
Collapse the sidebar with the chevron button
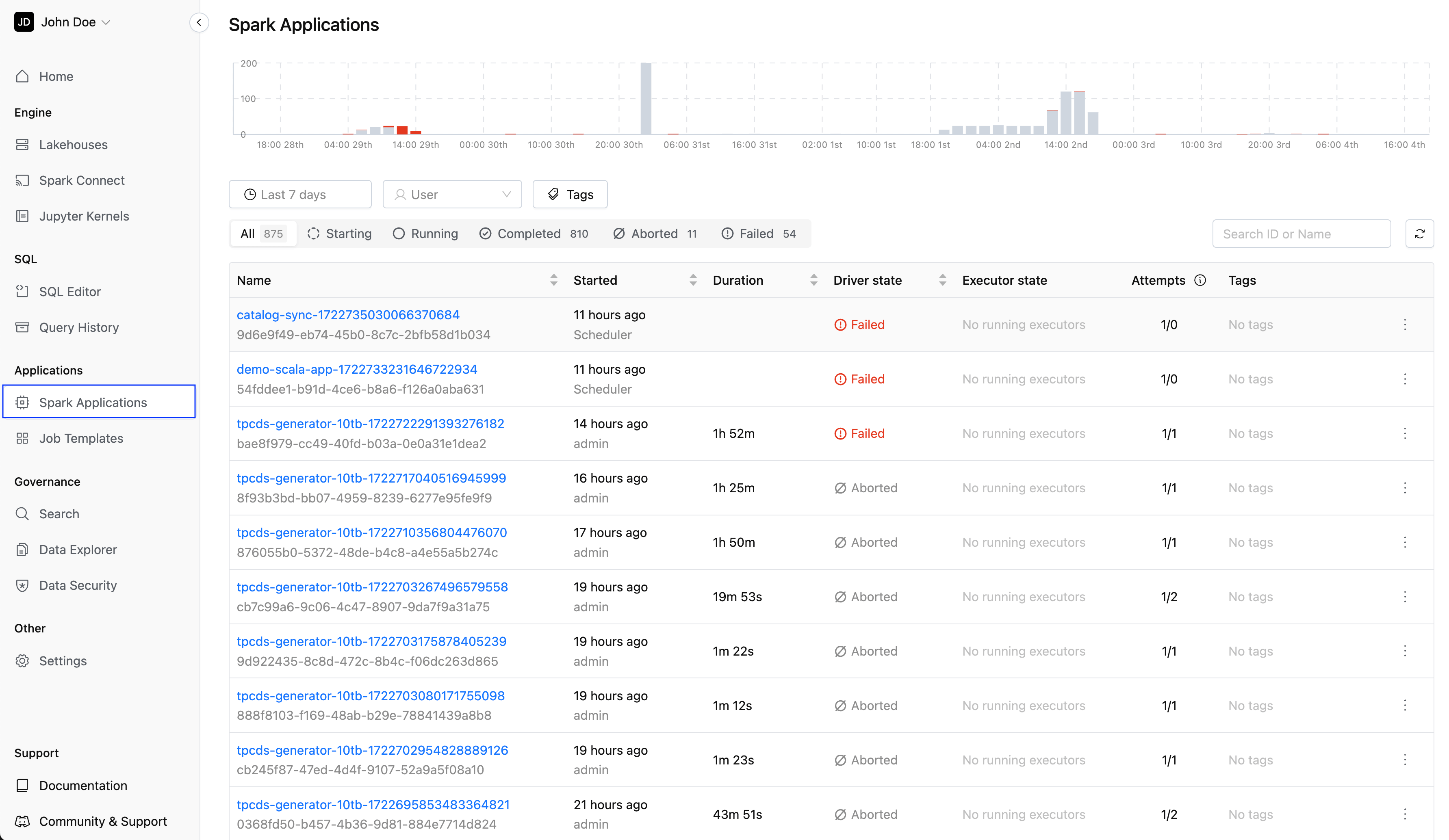(x=199, y=22)
